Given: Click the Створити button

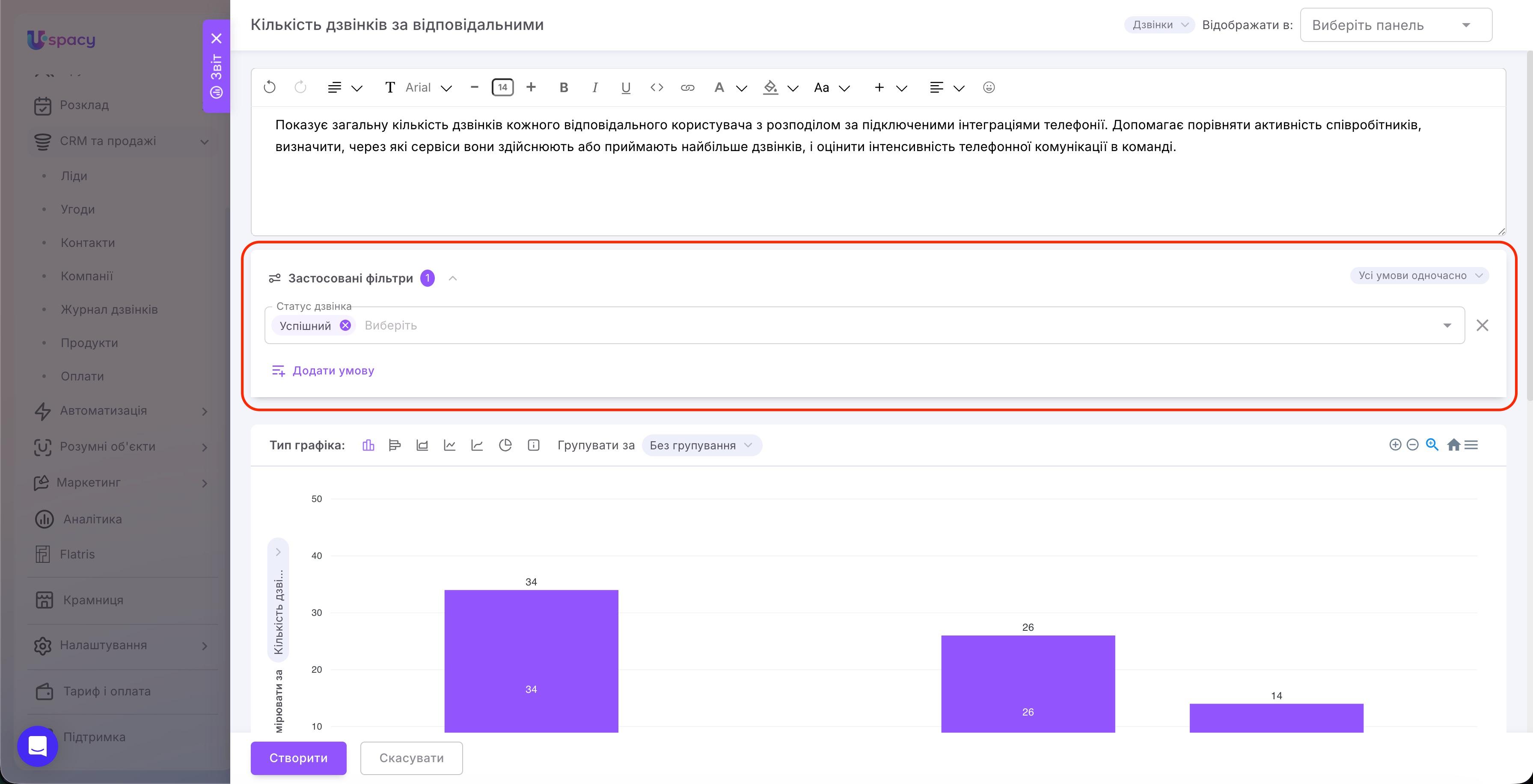Looking at the screenshot, I should coord(299,758).
